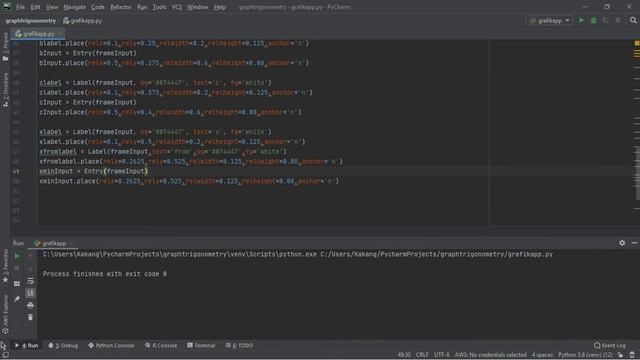This screenshot has height=360, width=640.
Task: Open the Navigate menu
Action: [75, 7]
